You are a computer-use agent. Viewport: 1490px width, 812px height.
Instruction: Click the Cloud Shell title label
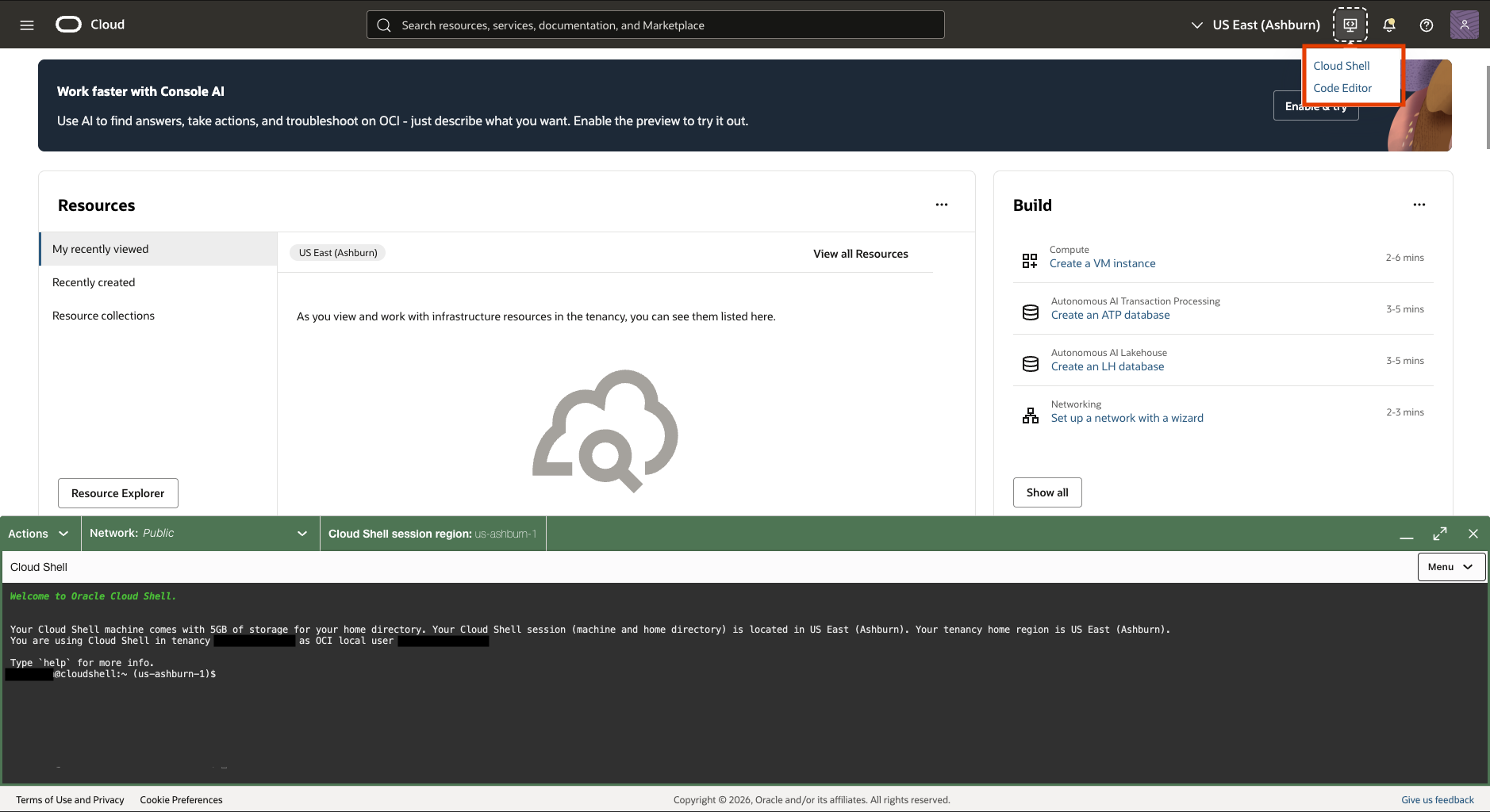pyautogui.click(x=39, y=567)
